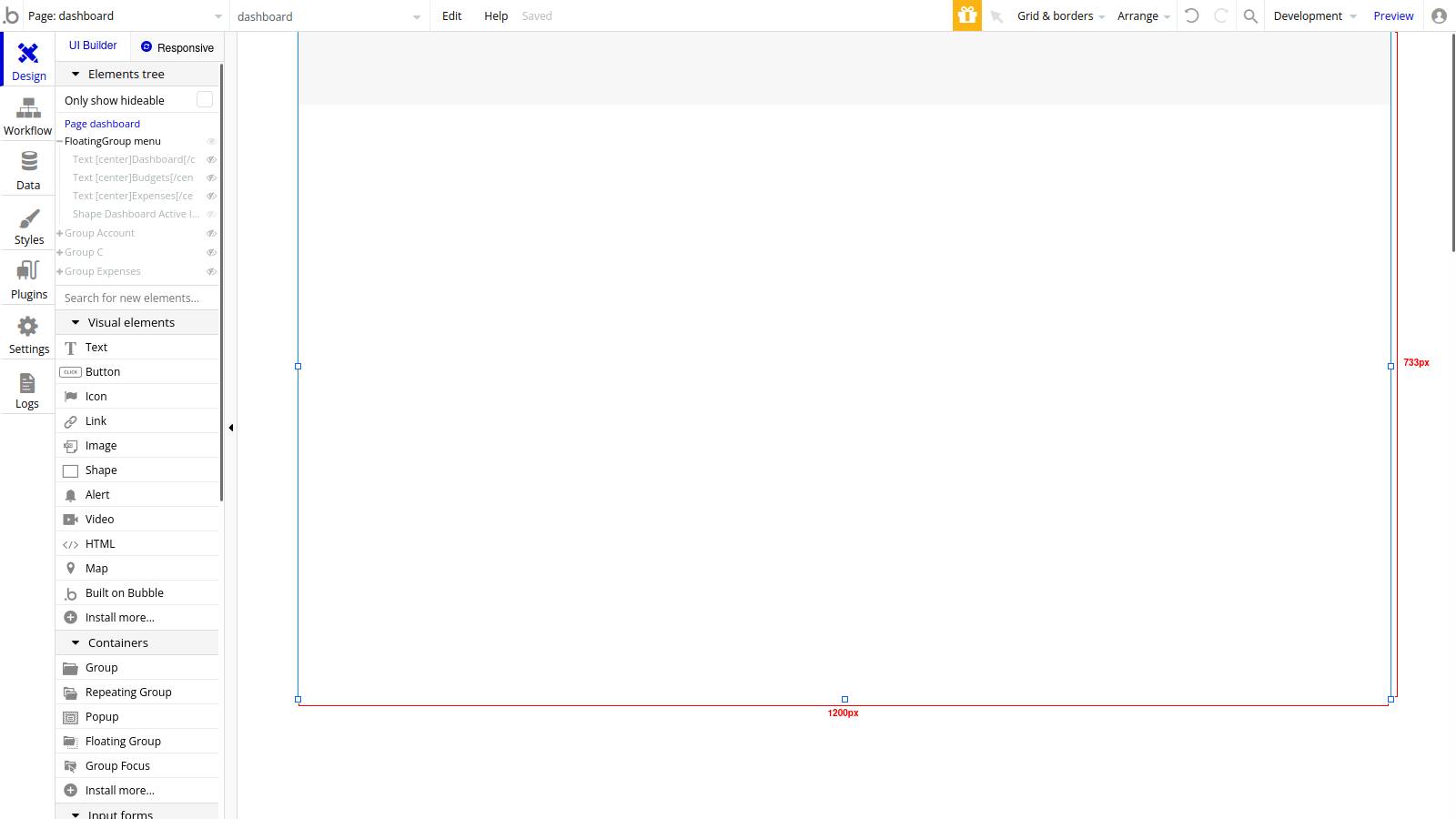This screenshot has width=1456, height=819.
Task: Open the Logs panel
Action: click(27, 389)
